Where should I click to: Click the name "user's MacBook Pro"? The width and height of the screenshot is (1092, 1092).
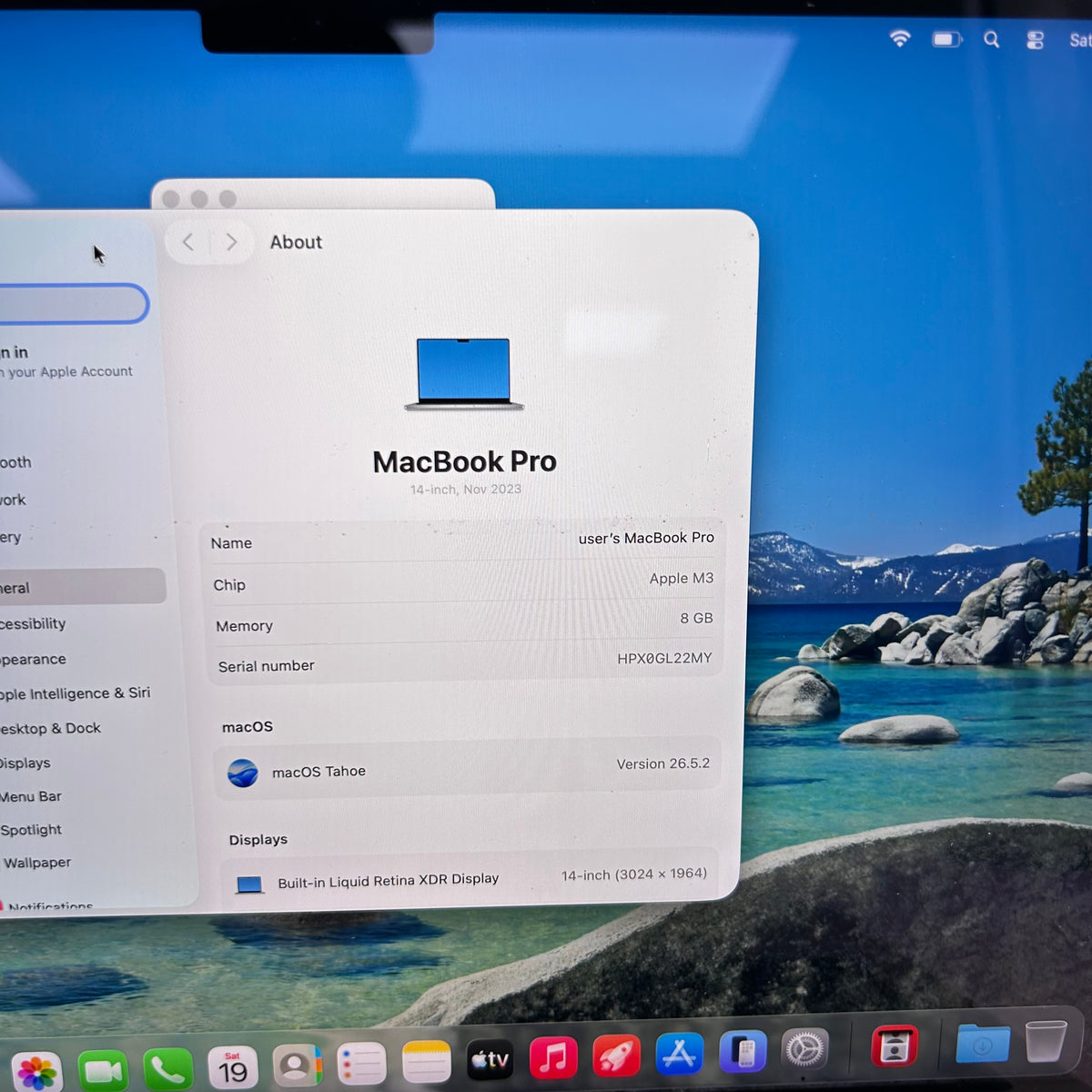646,538
